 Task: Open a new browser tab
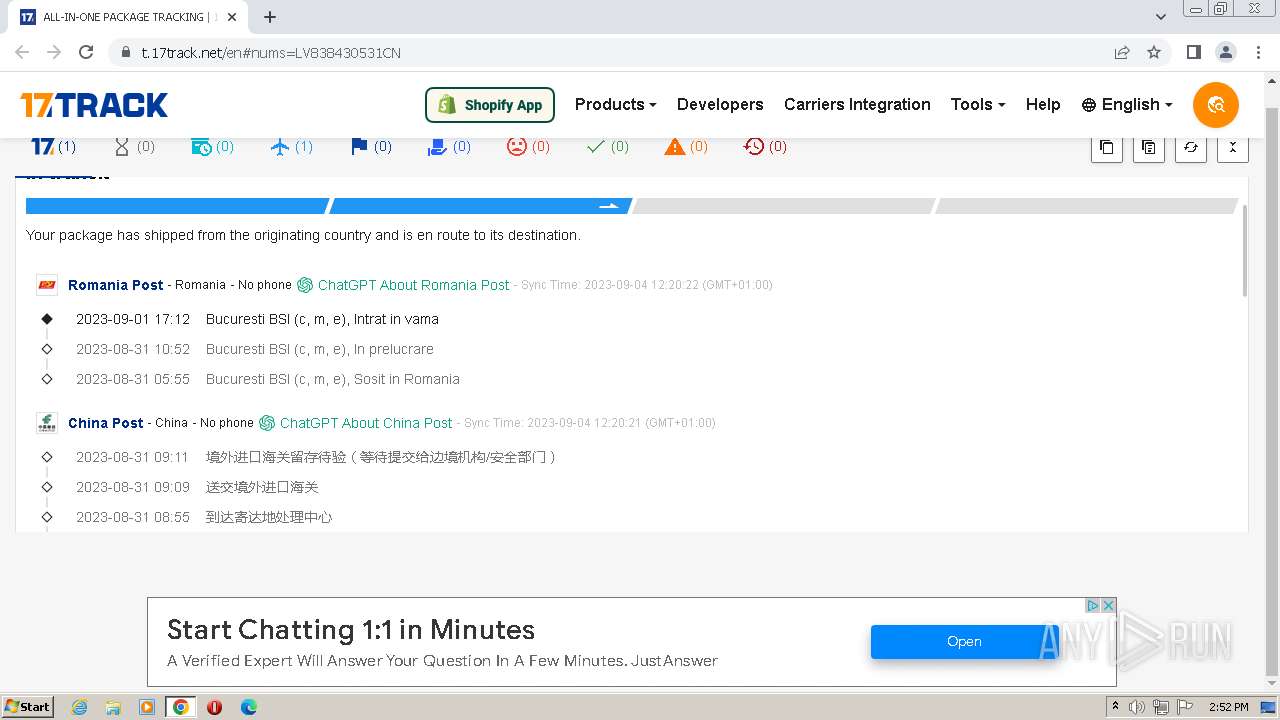point(270,17)
